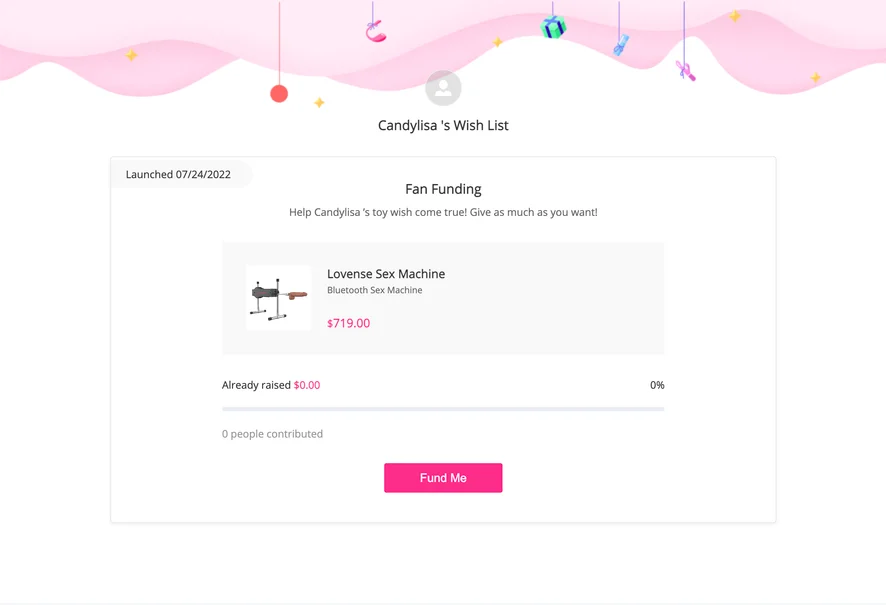Click the yellow sparkle star near red ball
Screen dimensions: 886x605
point(319,102)
